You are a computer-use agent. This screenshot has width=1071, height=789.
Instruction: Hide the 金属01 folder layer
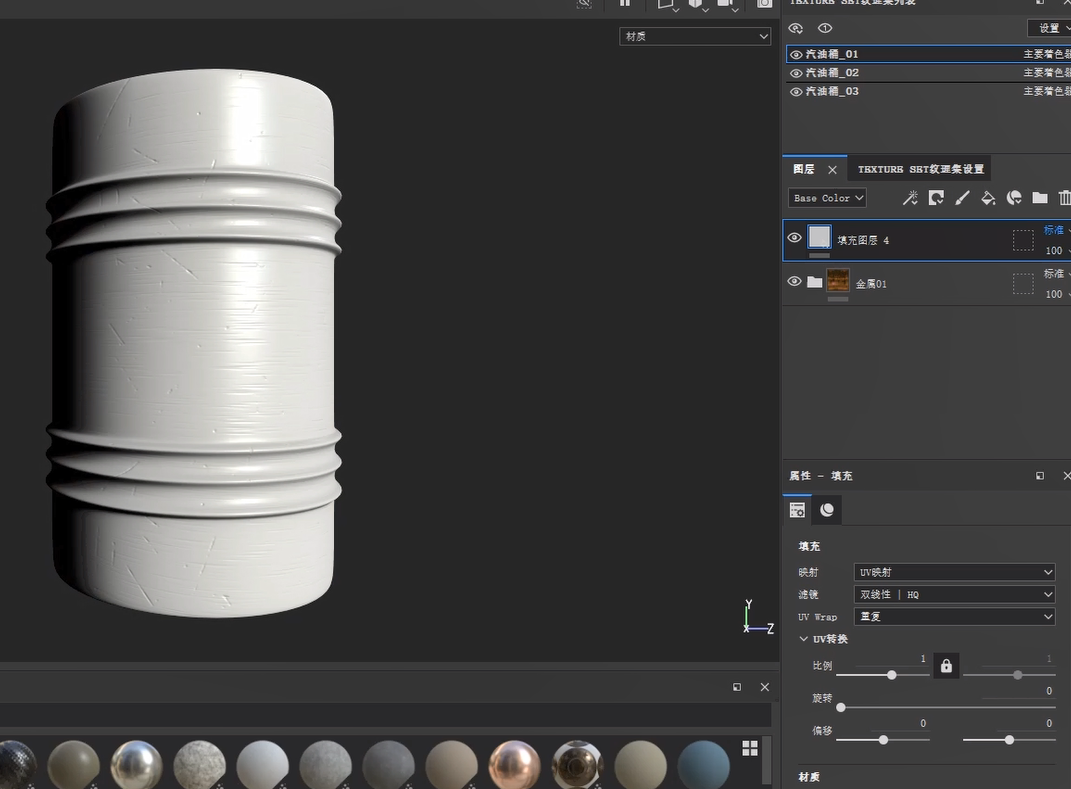(x=795, y=282)
